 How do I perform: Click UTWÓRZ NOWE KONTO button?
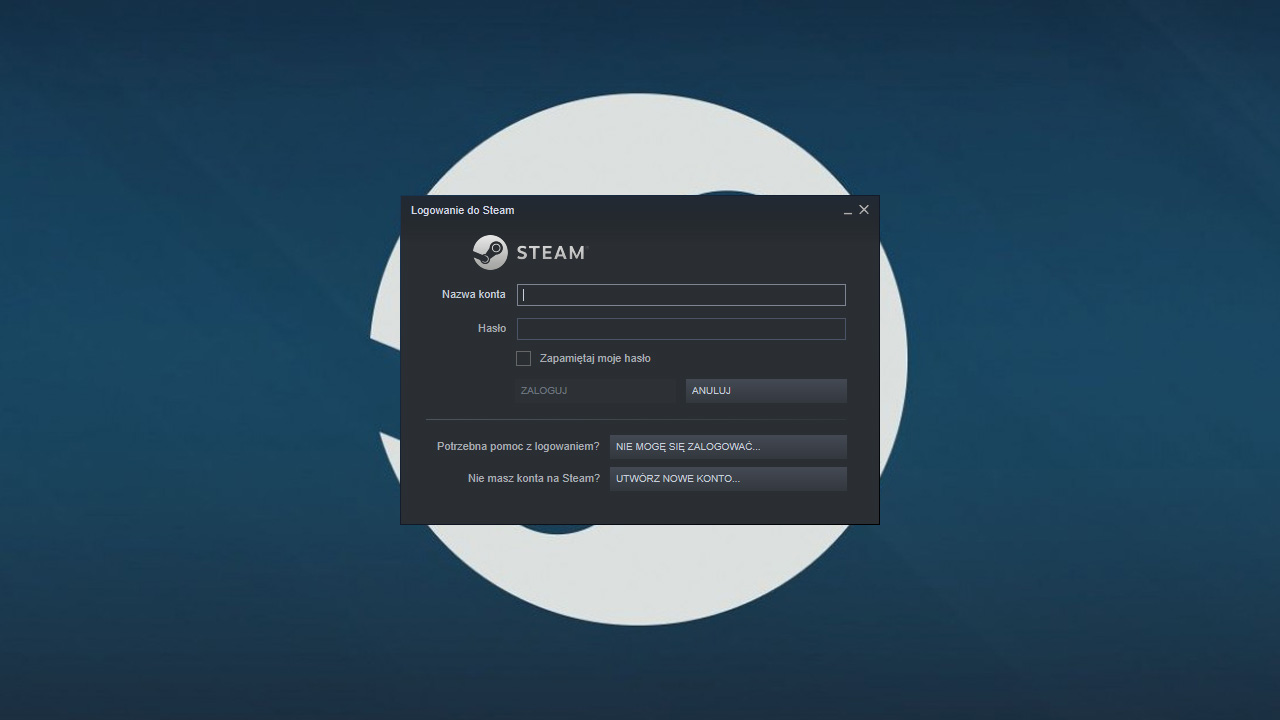point(728,479)
